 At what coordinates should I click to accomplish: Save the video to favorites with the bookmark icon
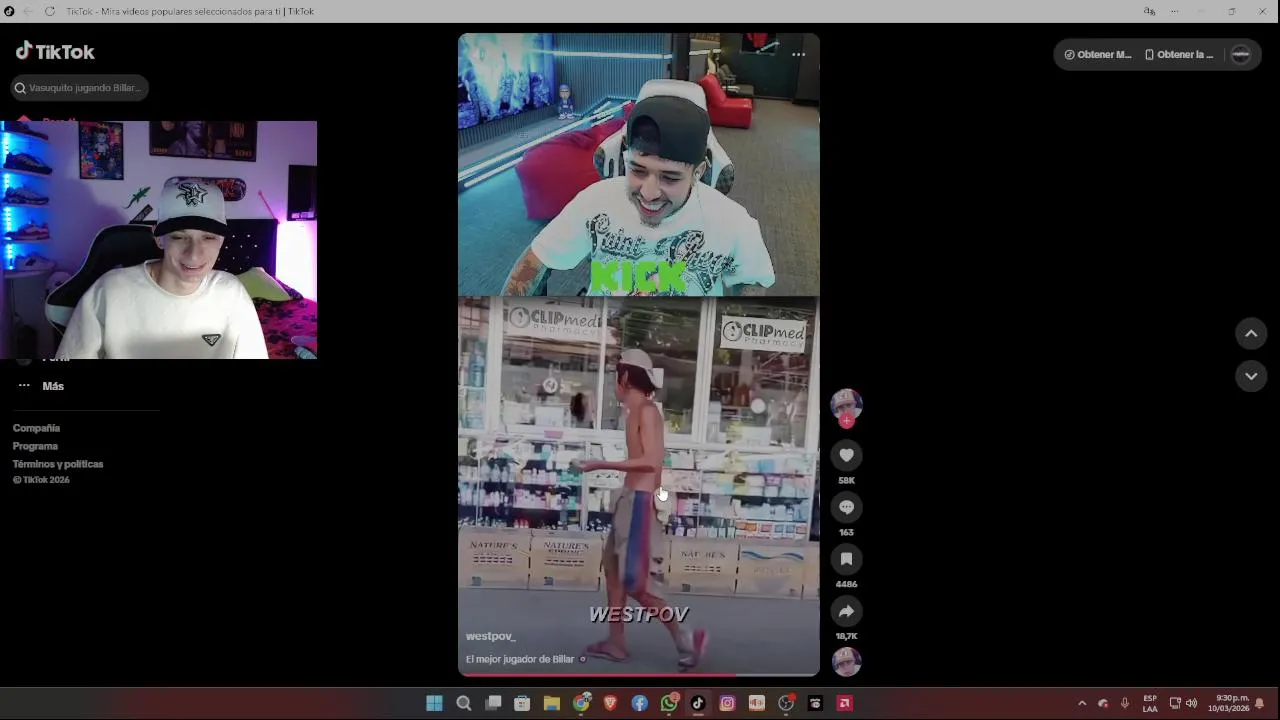coord(846,559)
